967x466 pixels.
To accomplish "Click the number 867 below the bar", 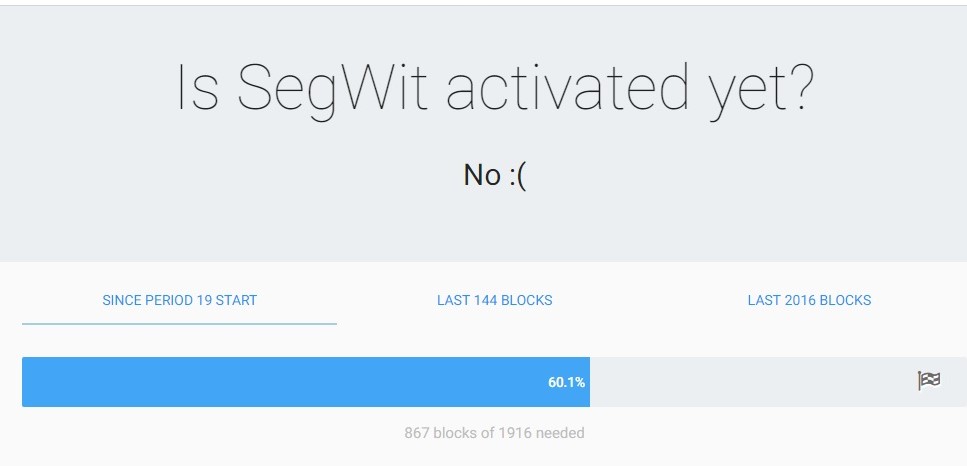I will point(417,433).
